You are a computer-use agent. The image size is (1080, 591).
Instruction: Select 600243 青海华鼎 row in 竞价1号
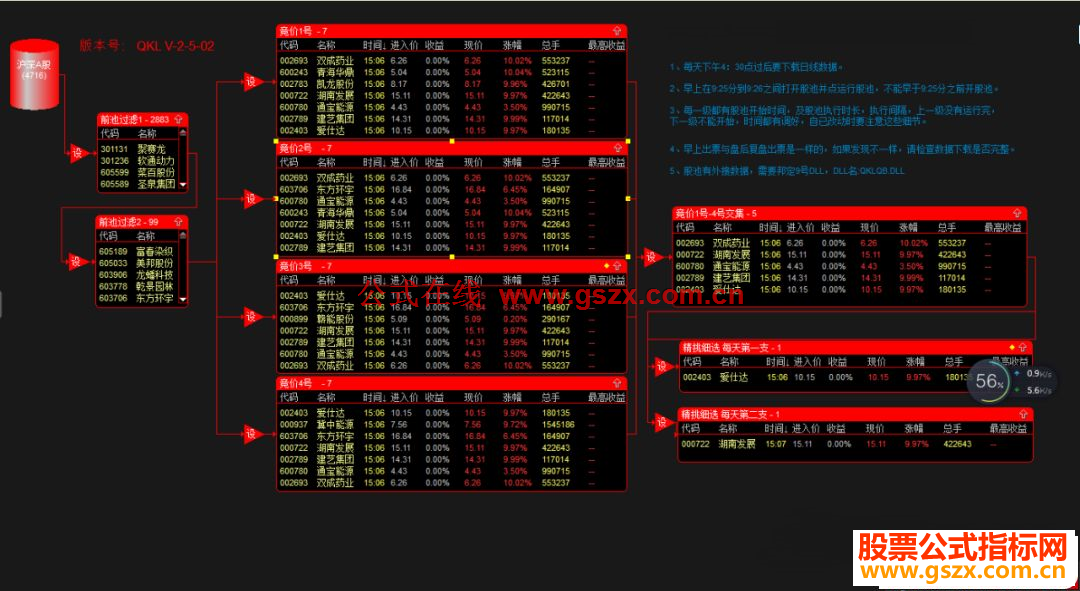(452, 72)
